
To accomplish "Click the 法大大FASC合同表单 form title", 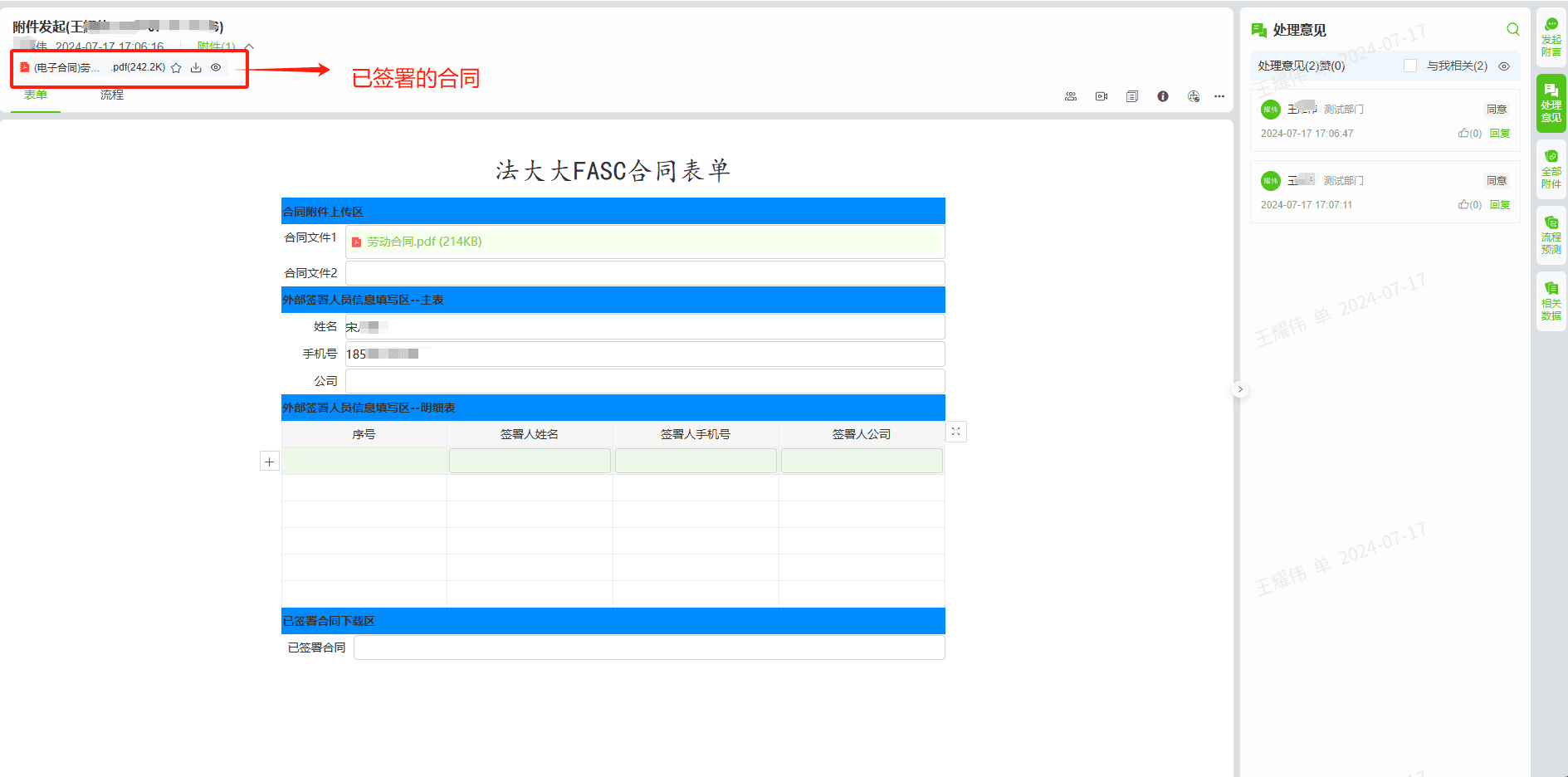I will [x=613, y=170].
